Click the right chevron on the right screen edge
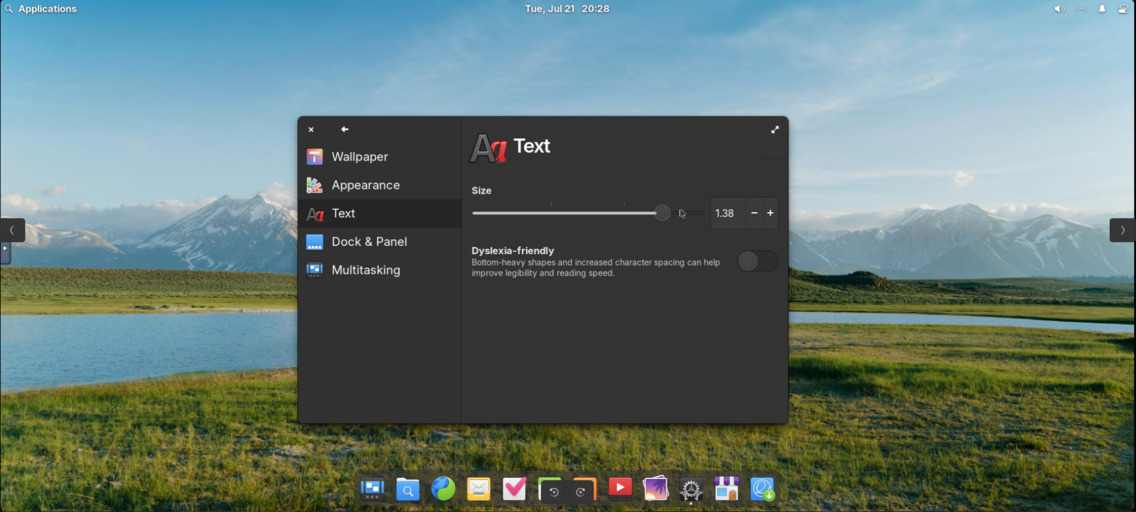This screenshot has height=512, width=1136. (x=1123, y=230)
